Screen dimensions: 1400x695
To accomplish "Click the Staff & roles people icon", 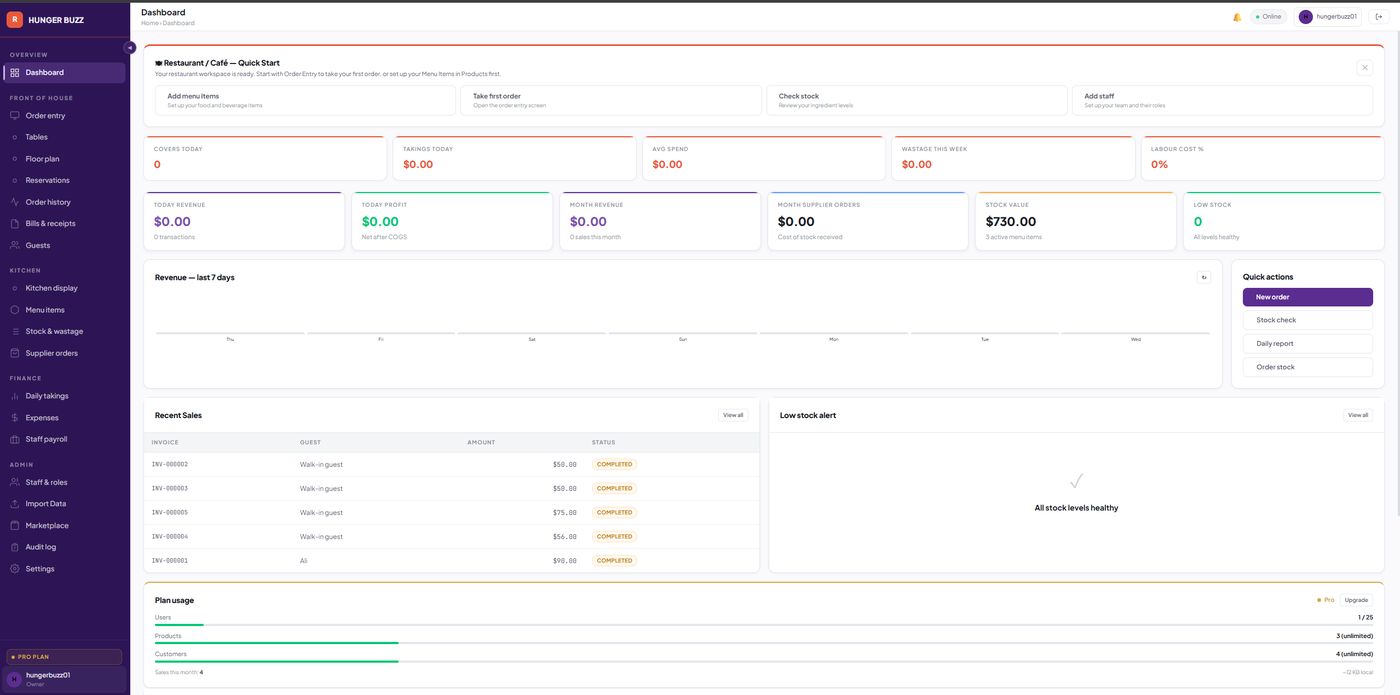I will click(x=15, y=482).
